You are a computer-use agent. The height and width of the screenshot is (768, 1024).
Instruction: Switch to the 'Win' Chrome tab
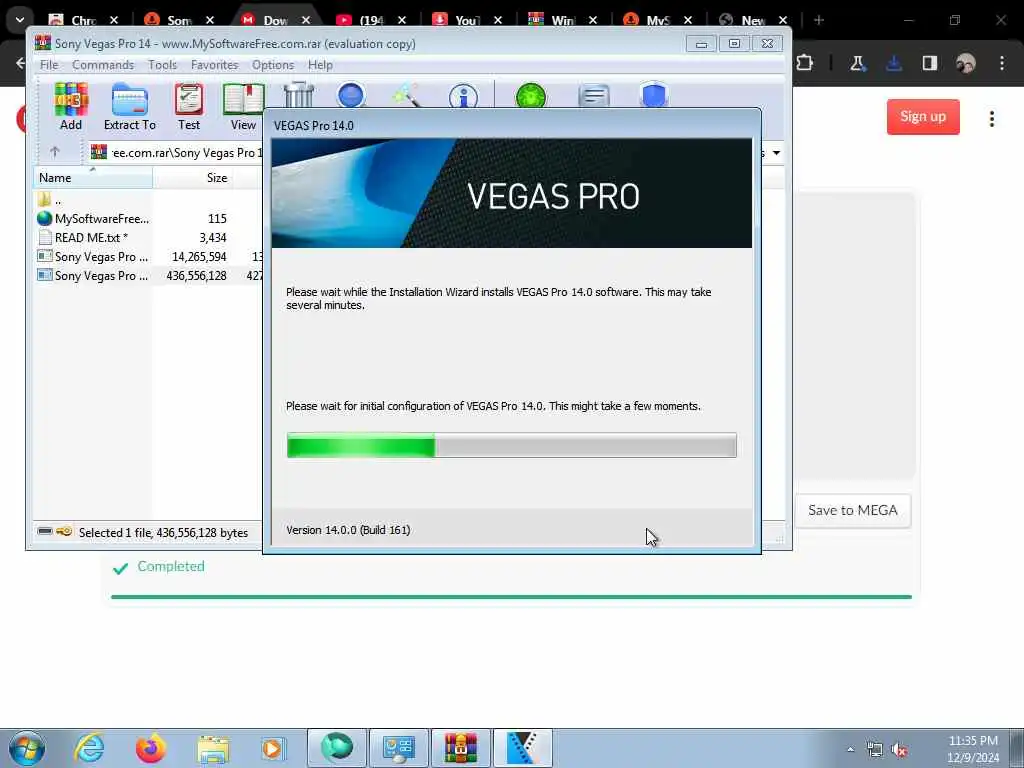562,20
